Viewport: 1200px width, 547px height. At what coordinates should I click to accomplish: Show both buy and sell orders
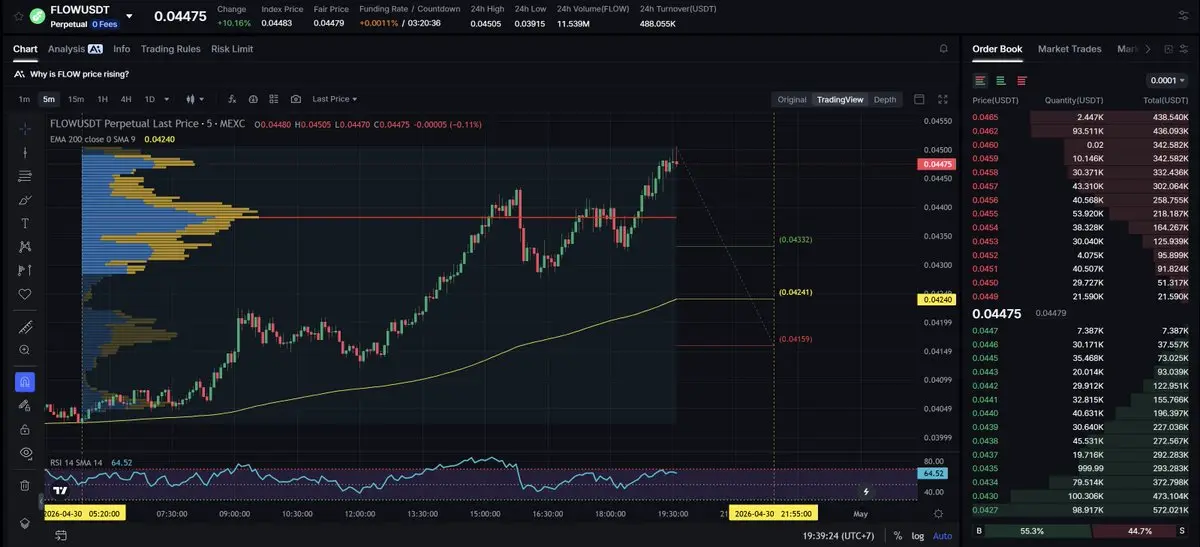point(981,80)
